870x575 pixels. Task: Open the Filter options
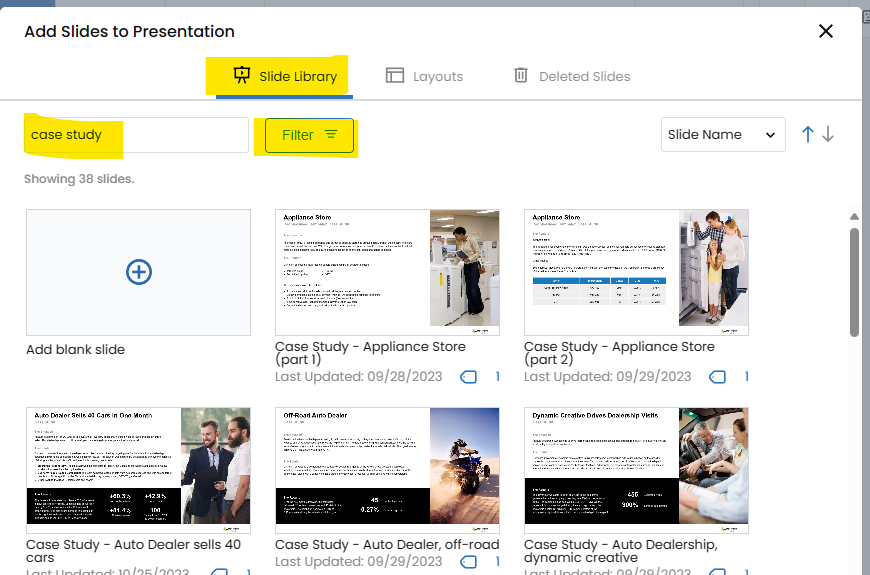[x=309, y=135]
